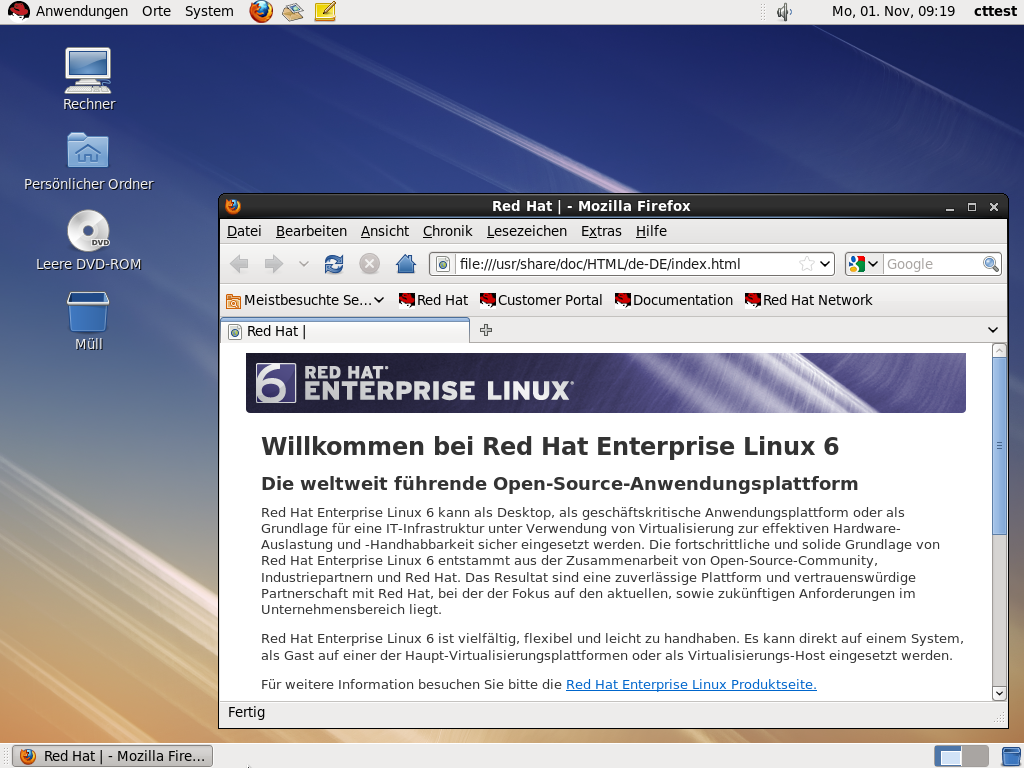1024x768 pixels.
Task: Click the Fertig status bar text
Action: [246, 712]
